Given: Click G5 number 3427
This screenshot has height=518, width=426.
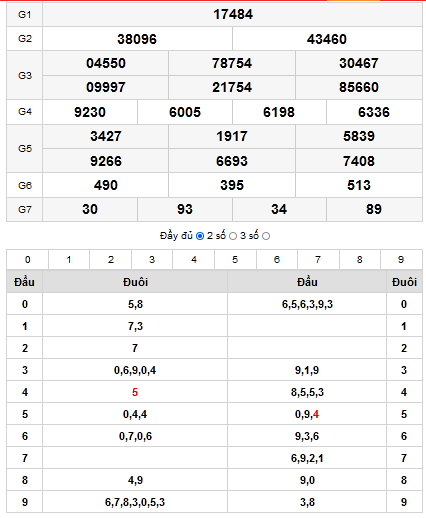Looking at the screenshot, I should coord(106,136).
